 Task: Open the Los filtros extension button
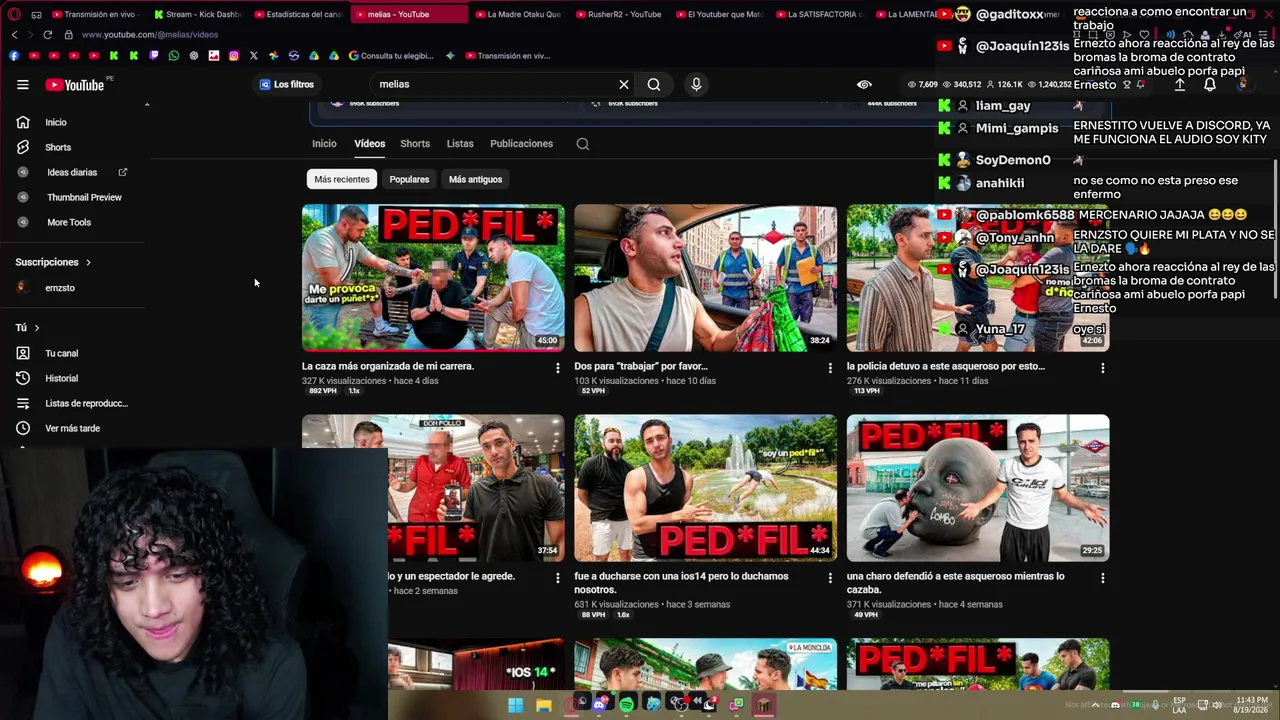(x=287, y=85)
